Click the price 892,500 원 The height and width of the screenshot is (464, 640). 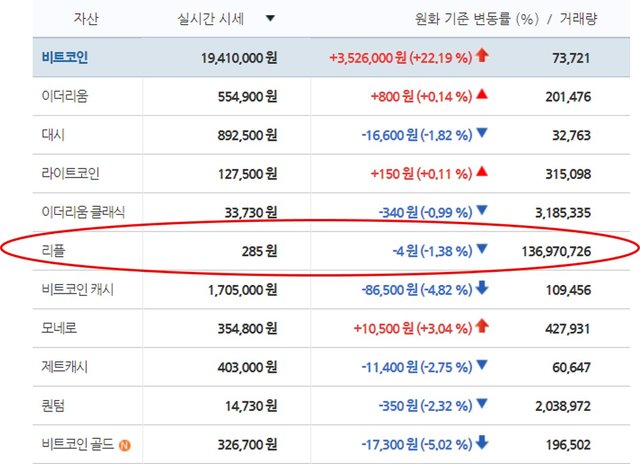click(x=247, y=135)
